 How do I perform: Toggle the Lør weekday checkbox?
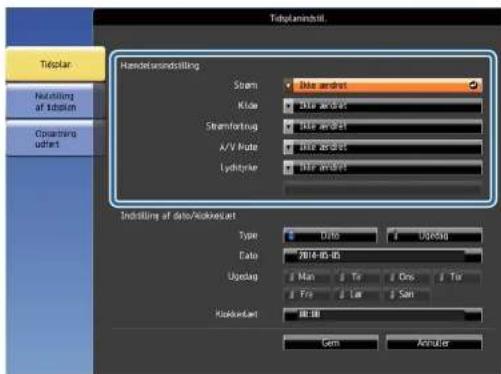(x=356, y=294)
